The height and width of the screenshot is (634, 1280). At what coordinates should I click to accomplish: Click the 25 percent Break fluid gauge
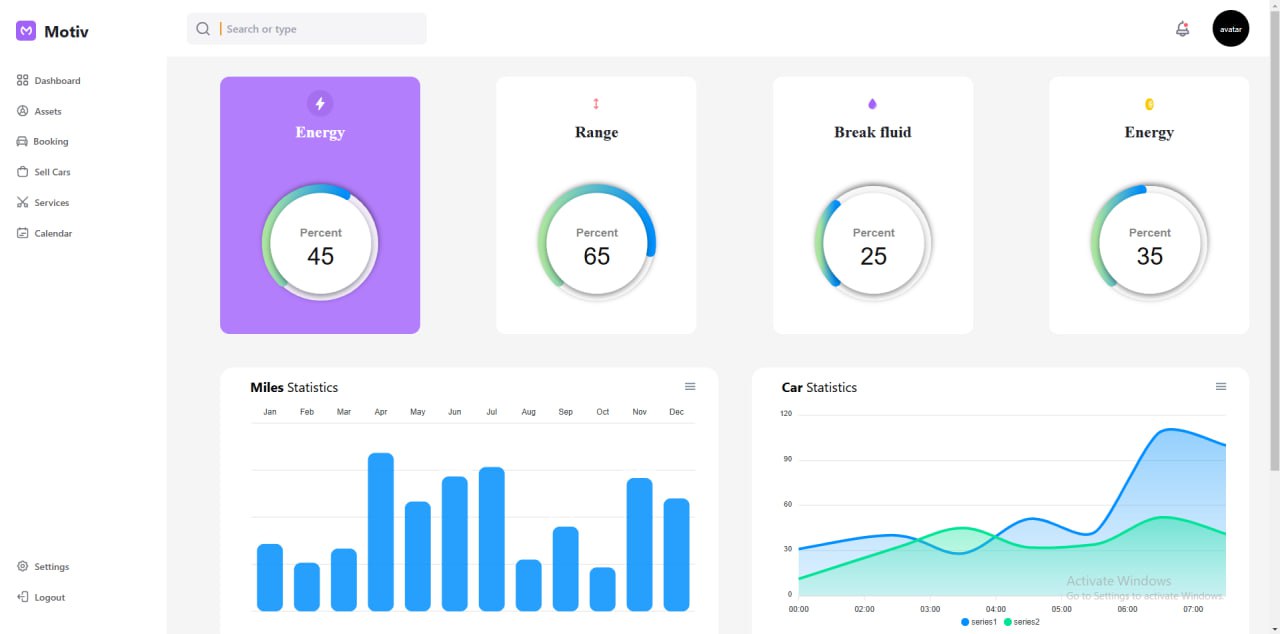click(x=873, y=244)
